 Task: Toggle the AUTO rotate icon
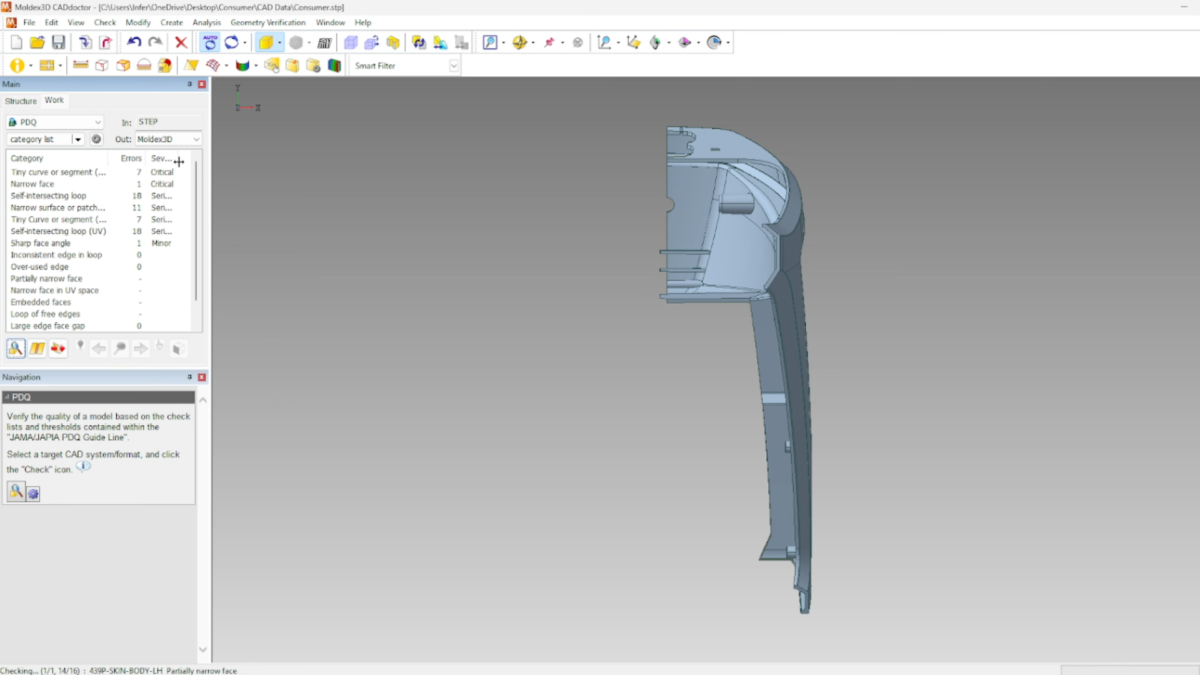point(210,42)
